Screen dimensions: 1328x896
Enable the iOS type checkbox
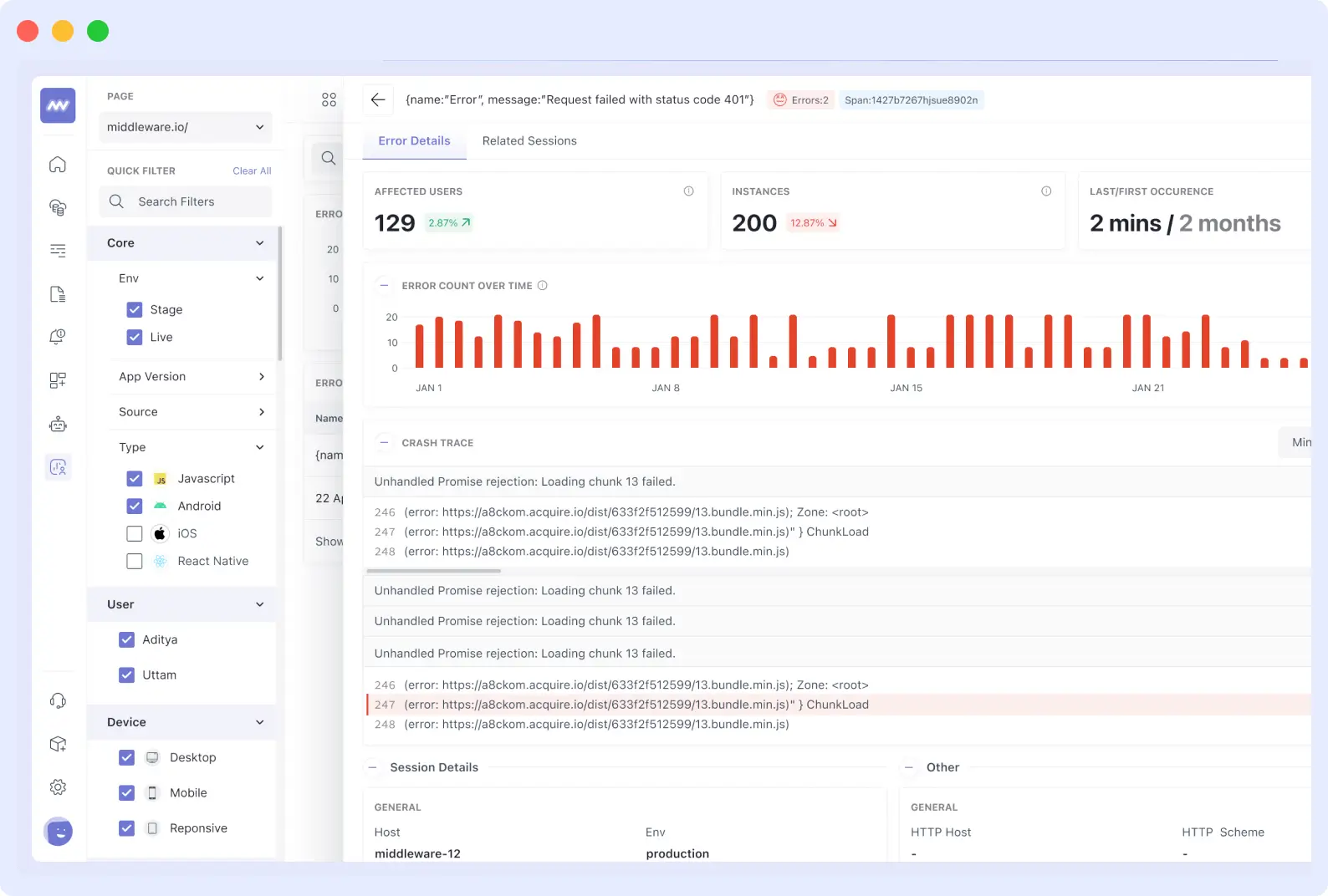click(135, 533)
